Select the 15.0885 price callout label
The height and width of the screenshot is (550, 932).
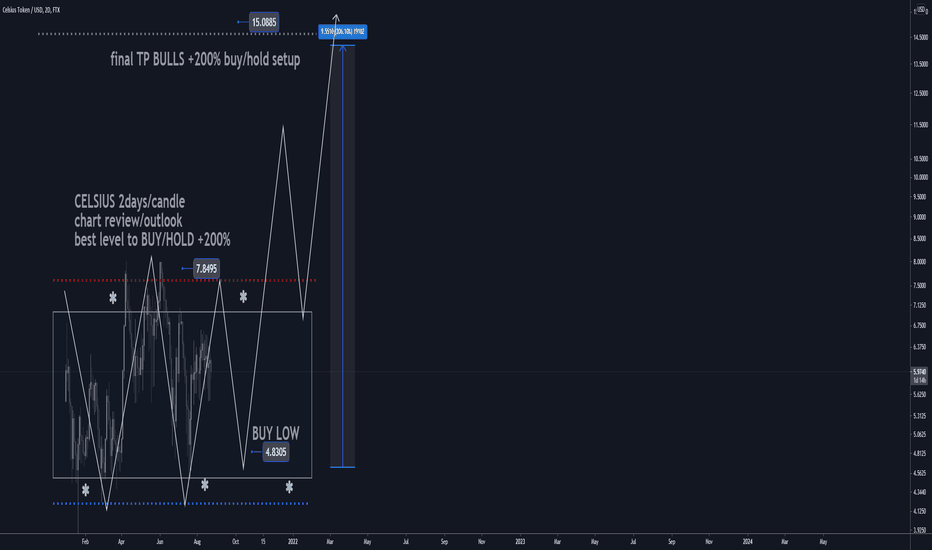point(264,23)
